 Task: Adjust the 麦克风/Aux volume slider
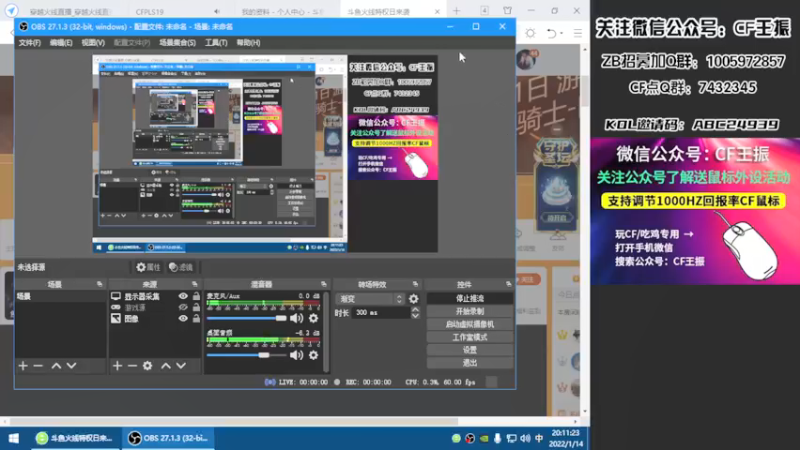click(x=246, y=318)
